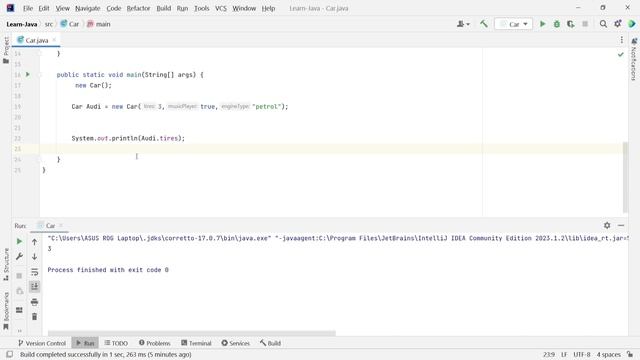Run the Car configuration with green play button
Viewport: 640px width, 360px height.
542,24
